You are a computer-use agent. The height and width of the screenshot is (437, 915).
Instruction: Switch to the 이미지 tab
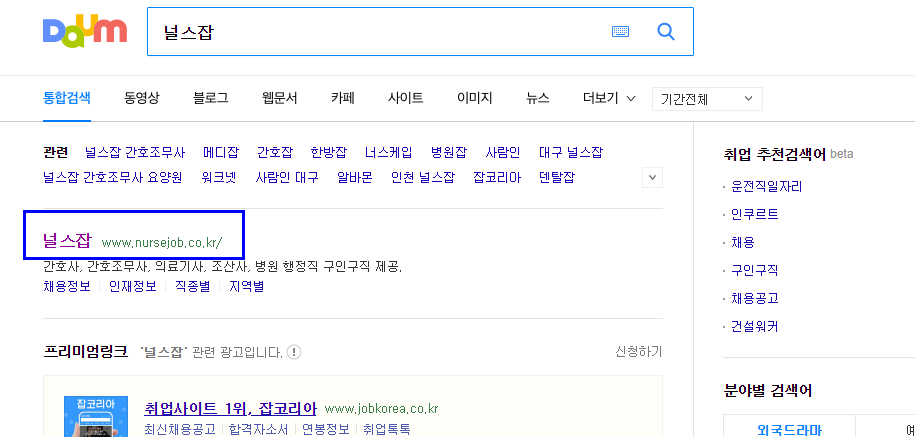click(474, 98)
